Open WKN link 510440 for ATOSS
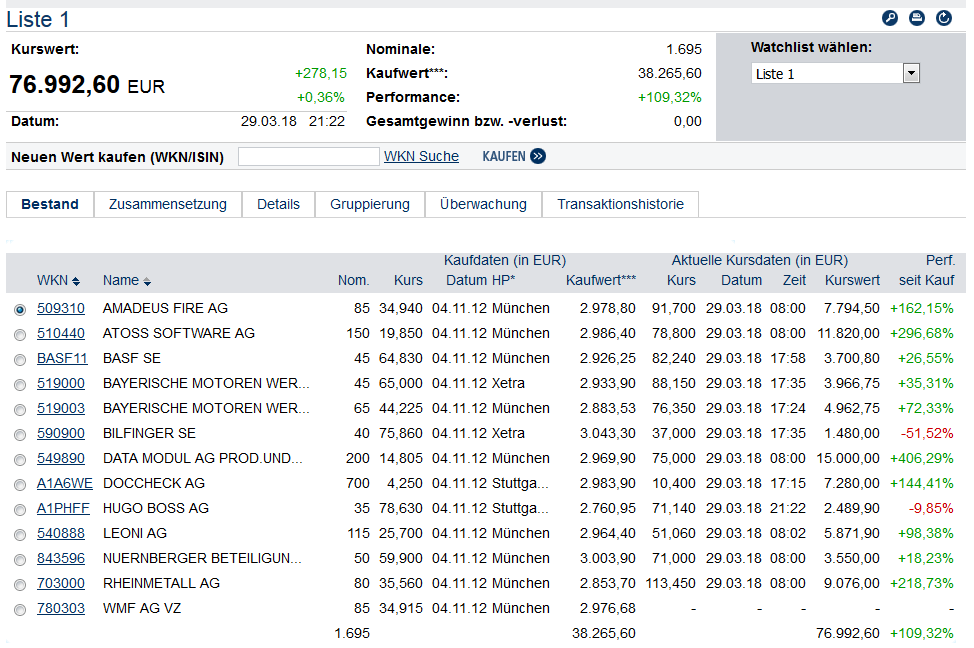 (x=61, y=333)
